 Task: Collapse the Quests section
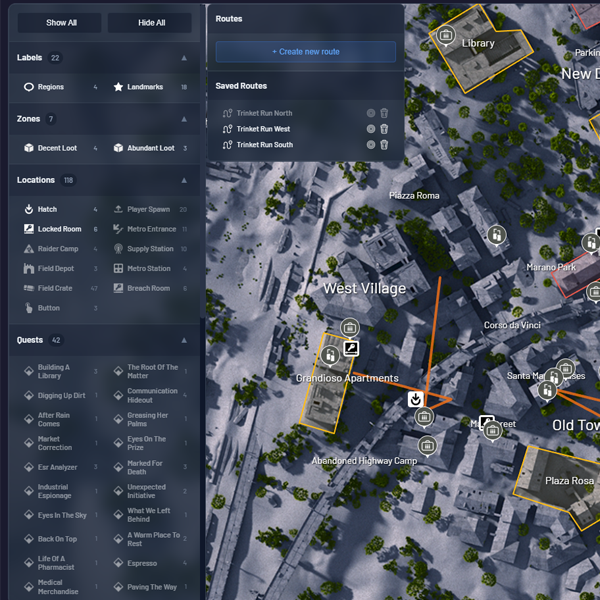pyautogui.click(x=184, y=340)
